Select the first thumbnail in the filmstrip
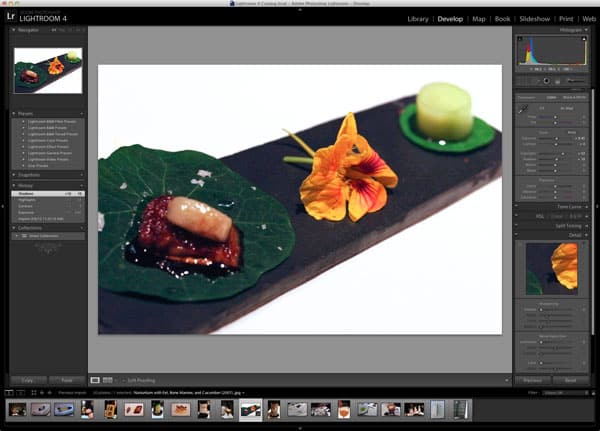Image resolution: width=600 pixels, height=431 pixels. pos(17,409)
